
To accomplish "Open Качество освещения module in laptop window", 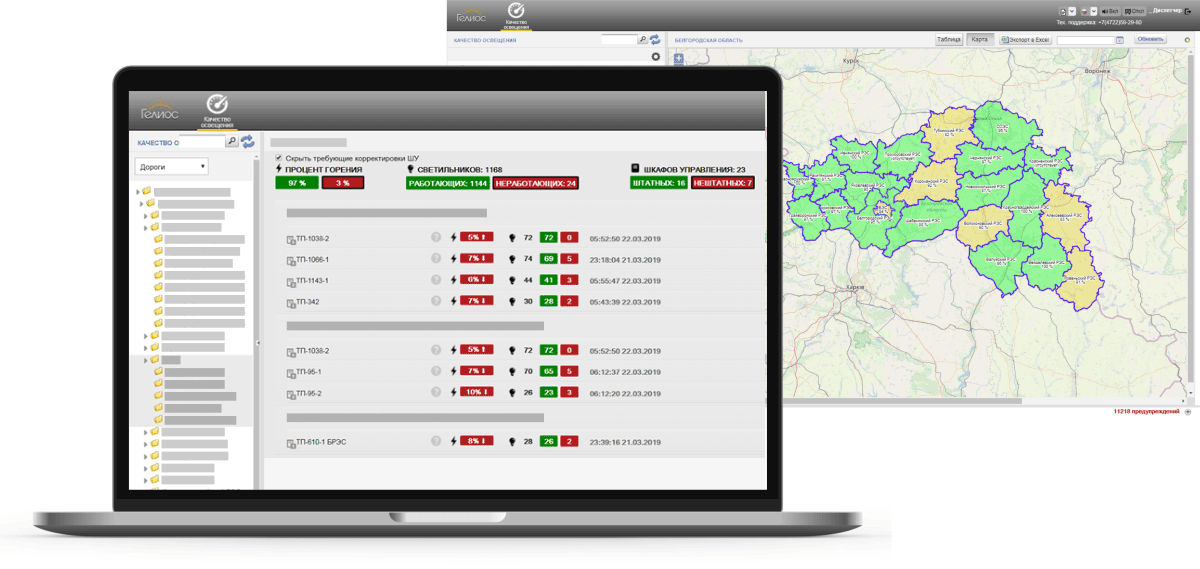I will coord(217,110).
